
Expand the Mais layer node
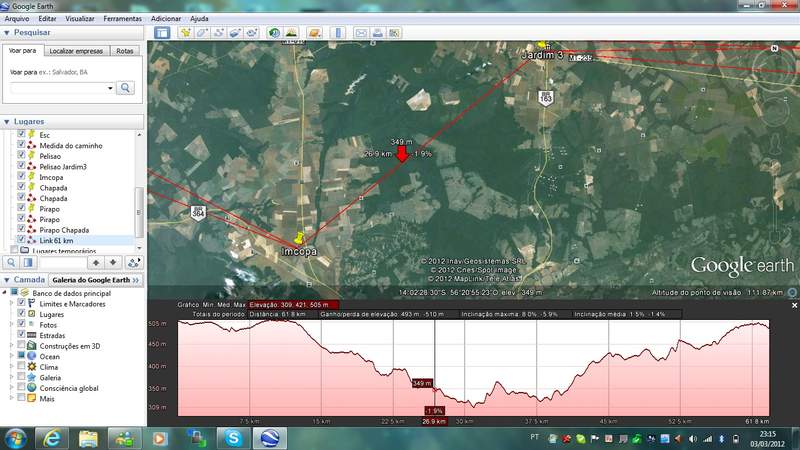click(x=12, y=398)
